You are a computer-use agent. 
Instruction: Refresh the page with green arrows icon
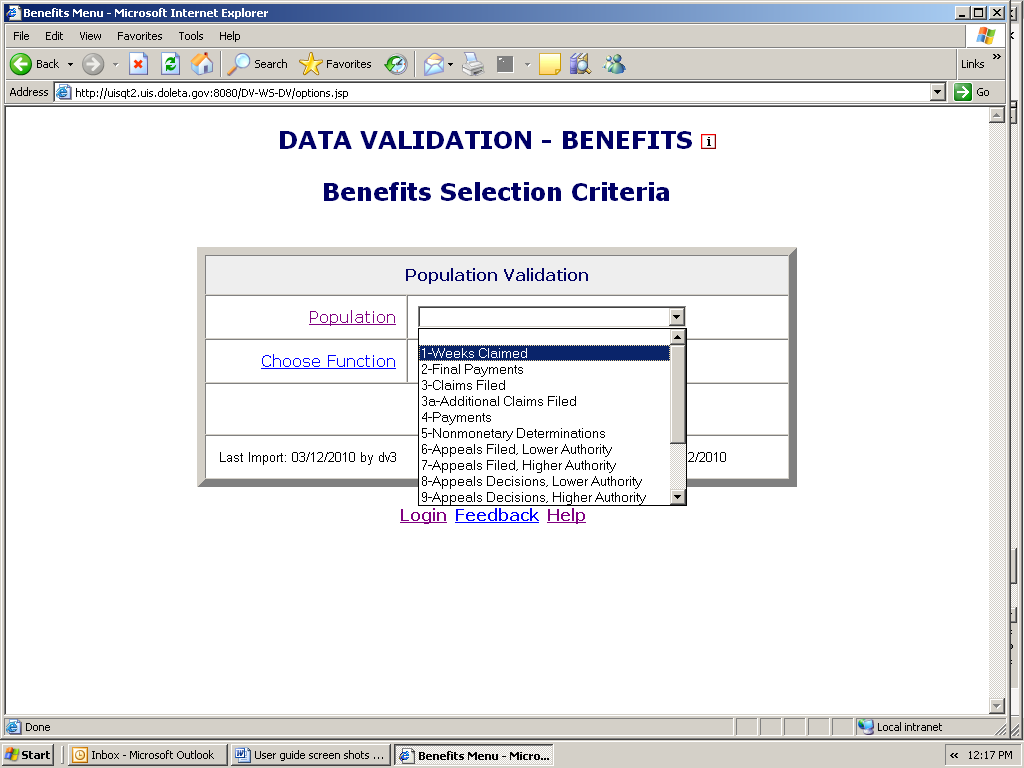(170, 64)
